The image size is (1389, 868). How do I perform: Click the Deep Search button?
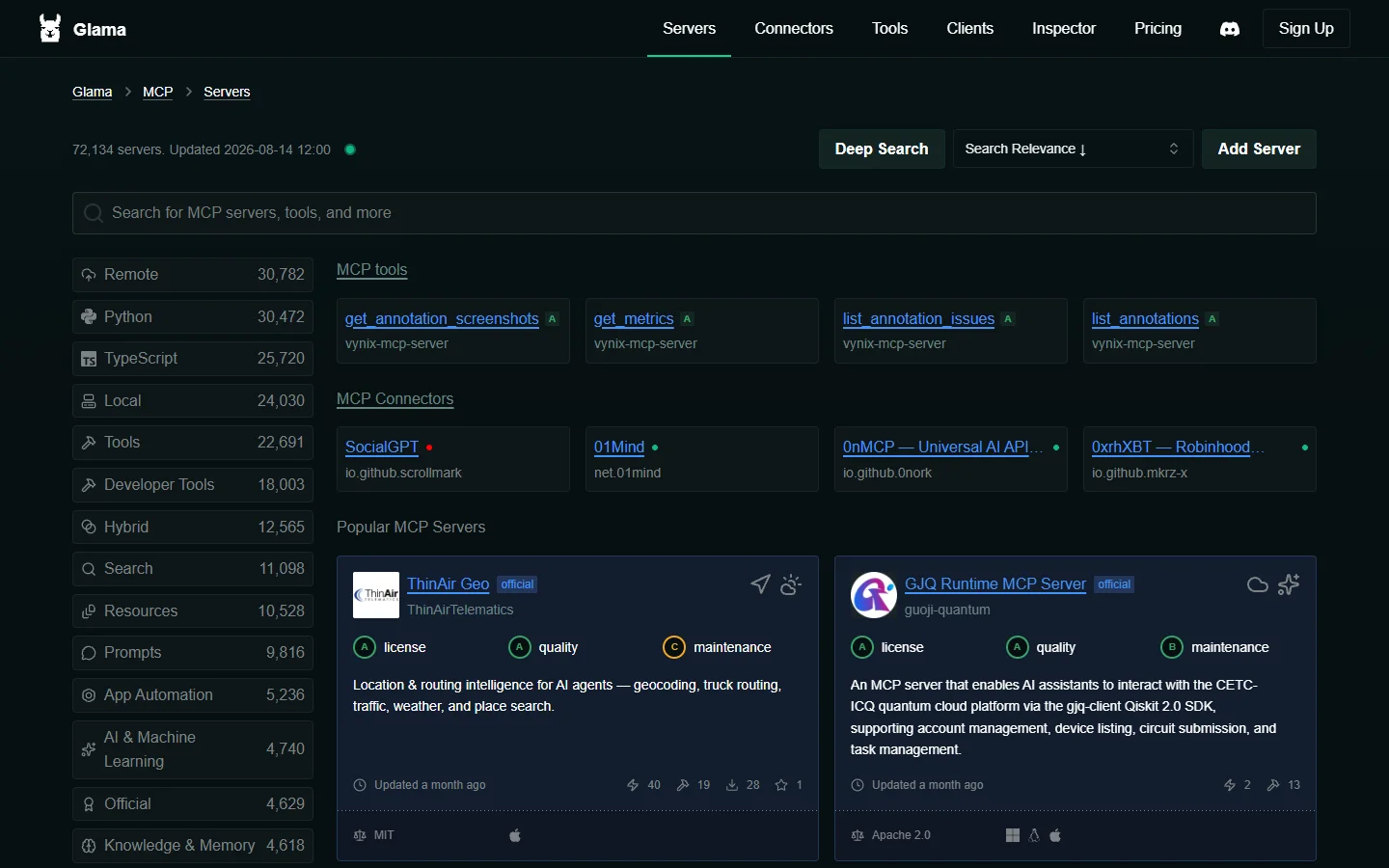(x=882, y=149)
